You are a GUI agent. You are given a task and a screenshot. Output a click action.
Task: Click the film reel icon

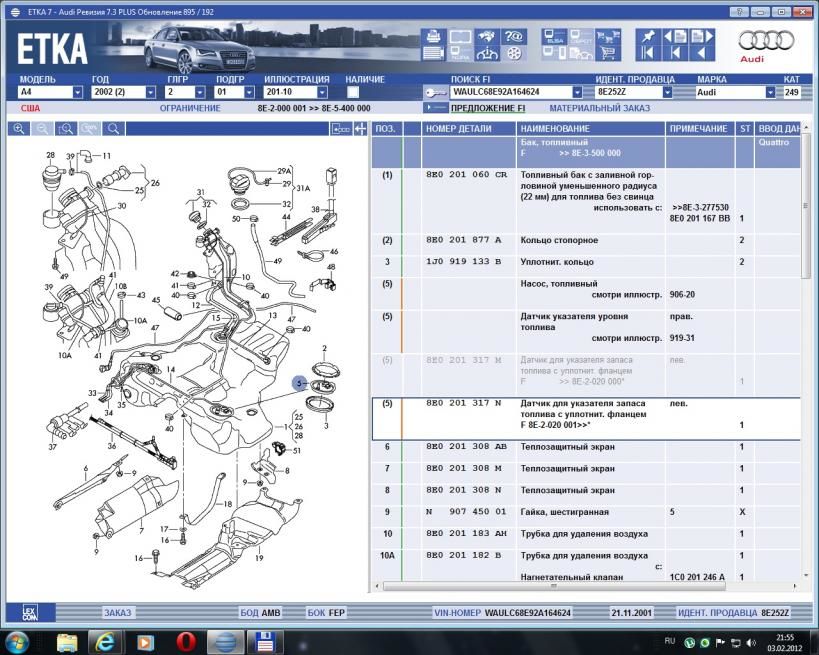coord(515,54)
